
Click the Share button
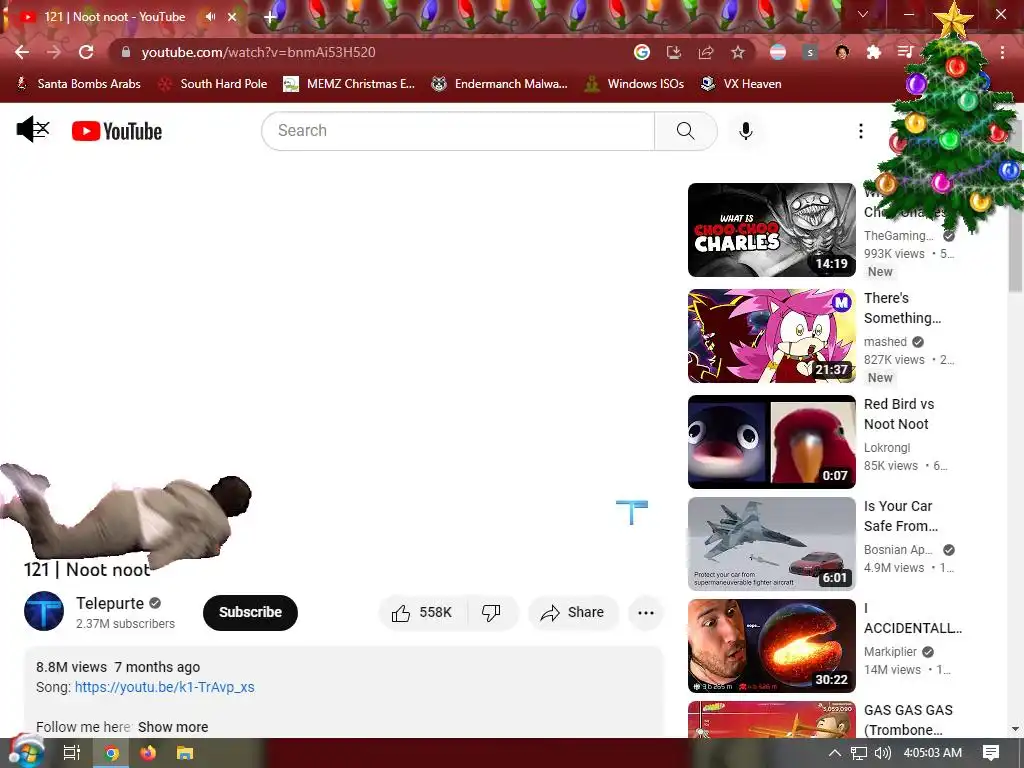click(573, 613)
